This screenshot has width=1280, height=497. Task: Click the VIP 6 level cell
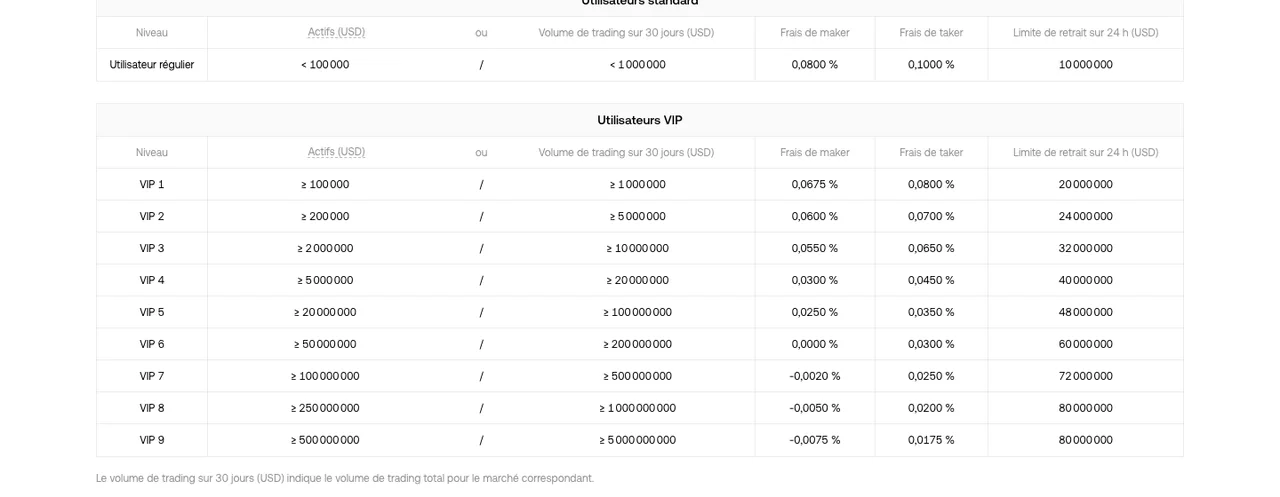[x=152, y=344]
